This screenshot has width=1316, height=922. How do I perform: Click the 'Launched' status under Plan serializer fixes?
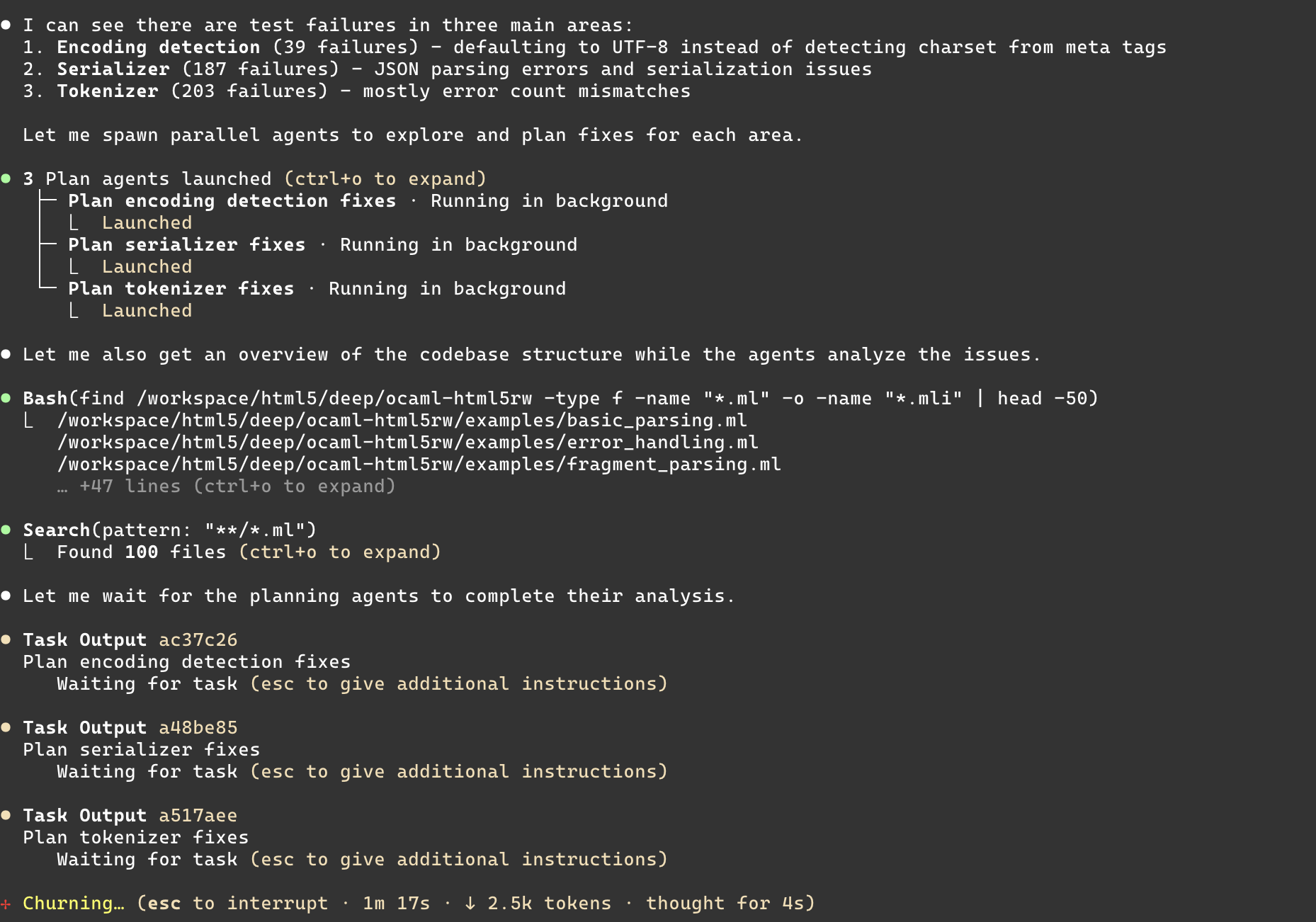tap(147, 267)
